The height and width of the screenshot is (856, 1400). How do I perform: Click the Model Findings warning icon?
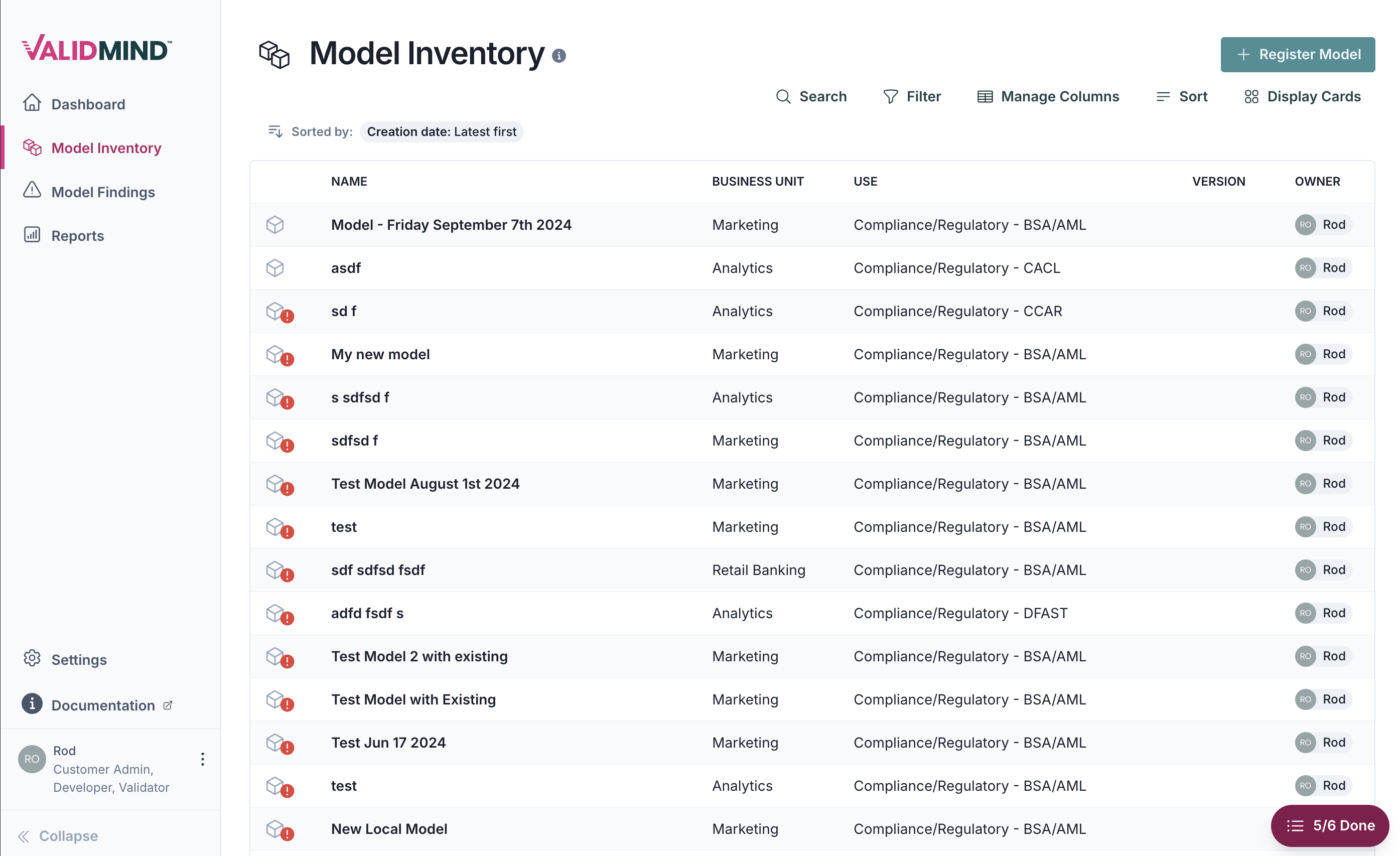click(x=33, y=191)
